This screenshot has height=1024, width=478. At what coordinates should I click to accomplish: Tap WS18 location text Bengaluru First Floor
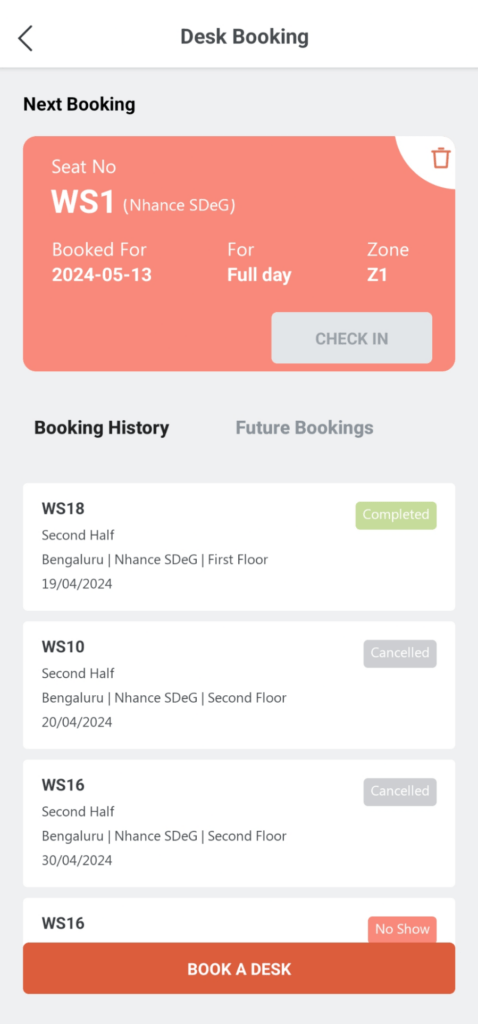click(155, 560)
